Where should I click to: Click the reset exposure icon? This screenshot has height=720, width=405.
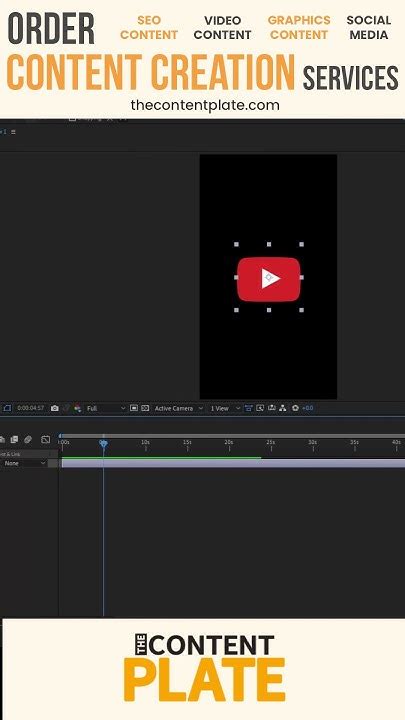pos(295,408)
